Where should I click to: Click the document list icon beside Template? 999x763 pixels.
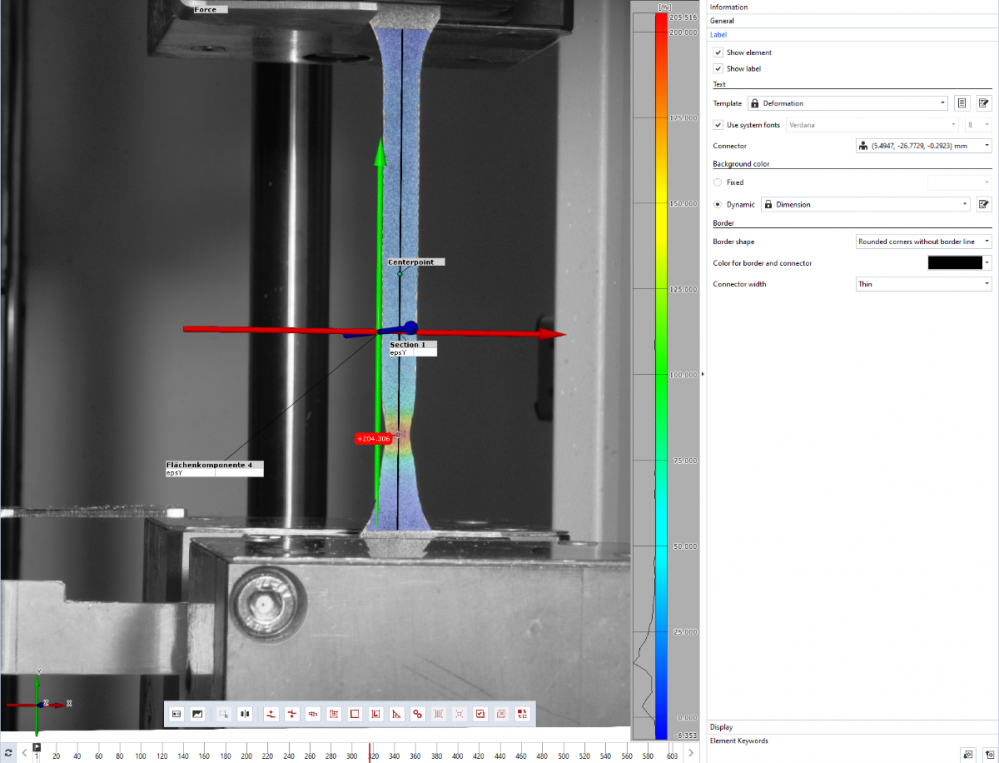pos(961,103)
